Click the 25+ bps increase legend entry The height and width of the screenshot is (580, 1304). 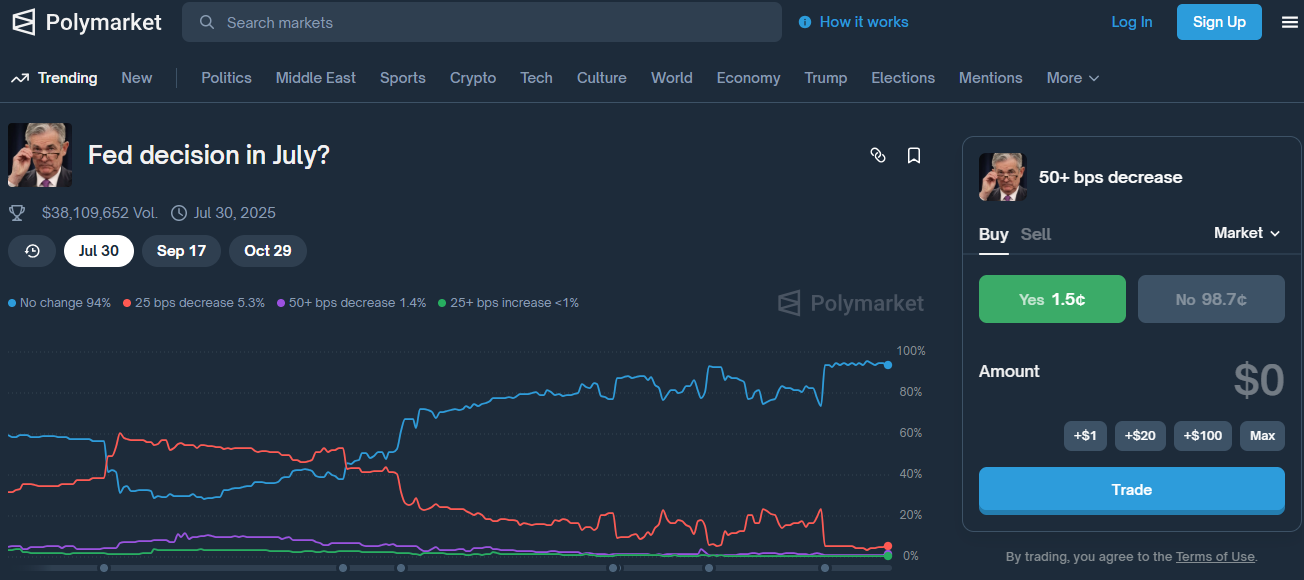click(508, 302)
